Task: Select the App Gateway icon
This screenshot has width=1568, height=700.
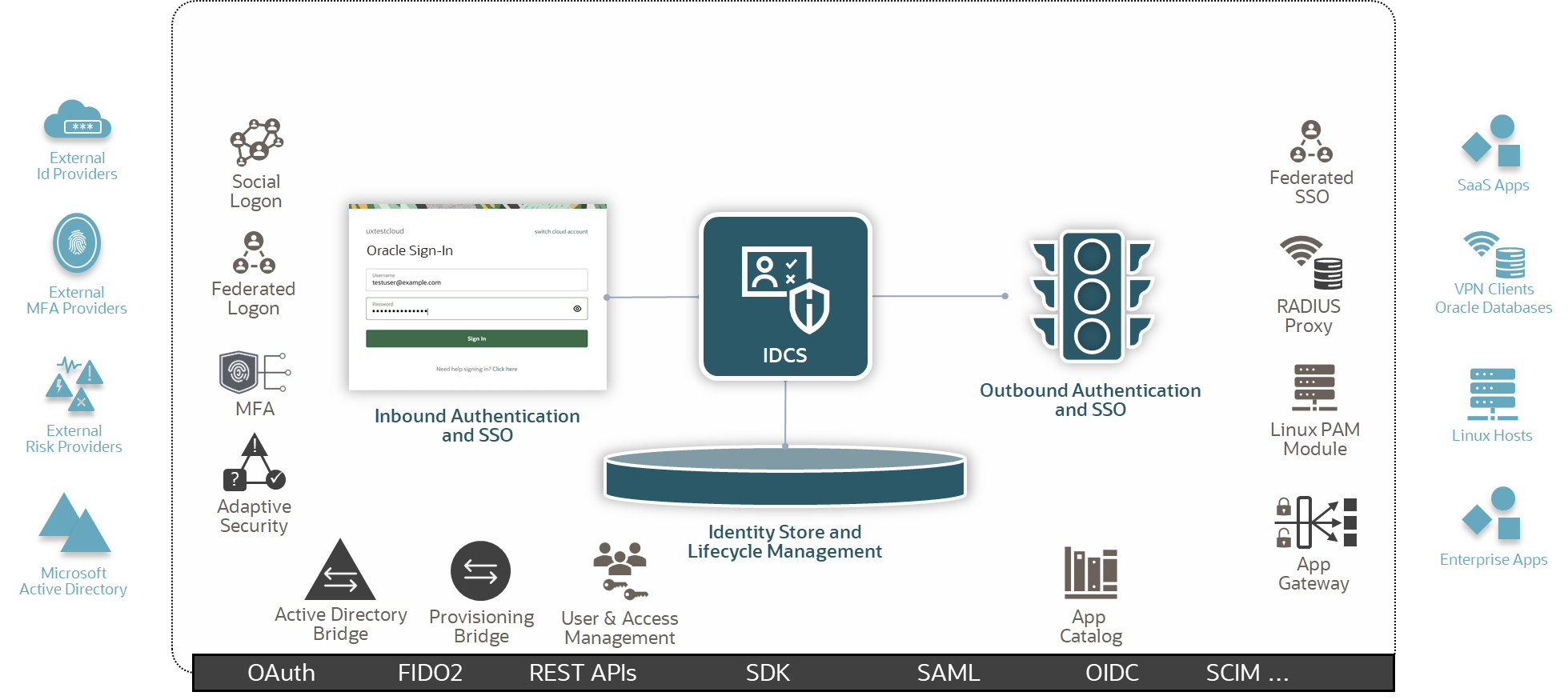Action: tap(1316, 522)
